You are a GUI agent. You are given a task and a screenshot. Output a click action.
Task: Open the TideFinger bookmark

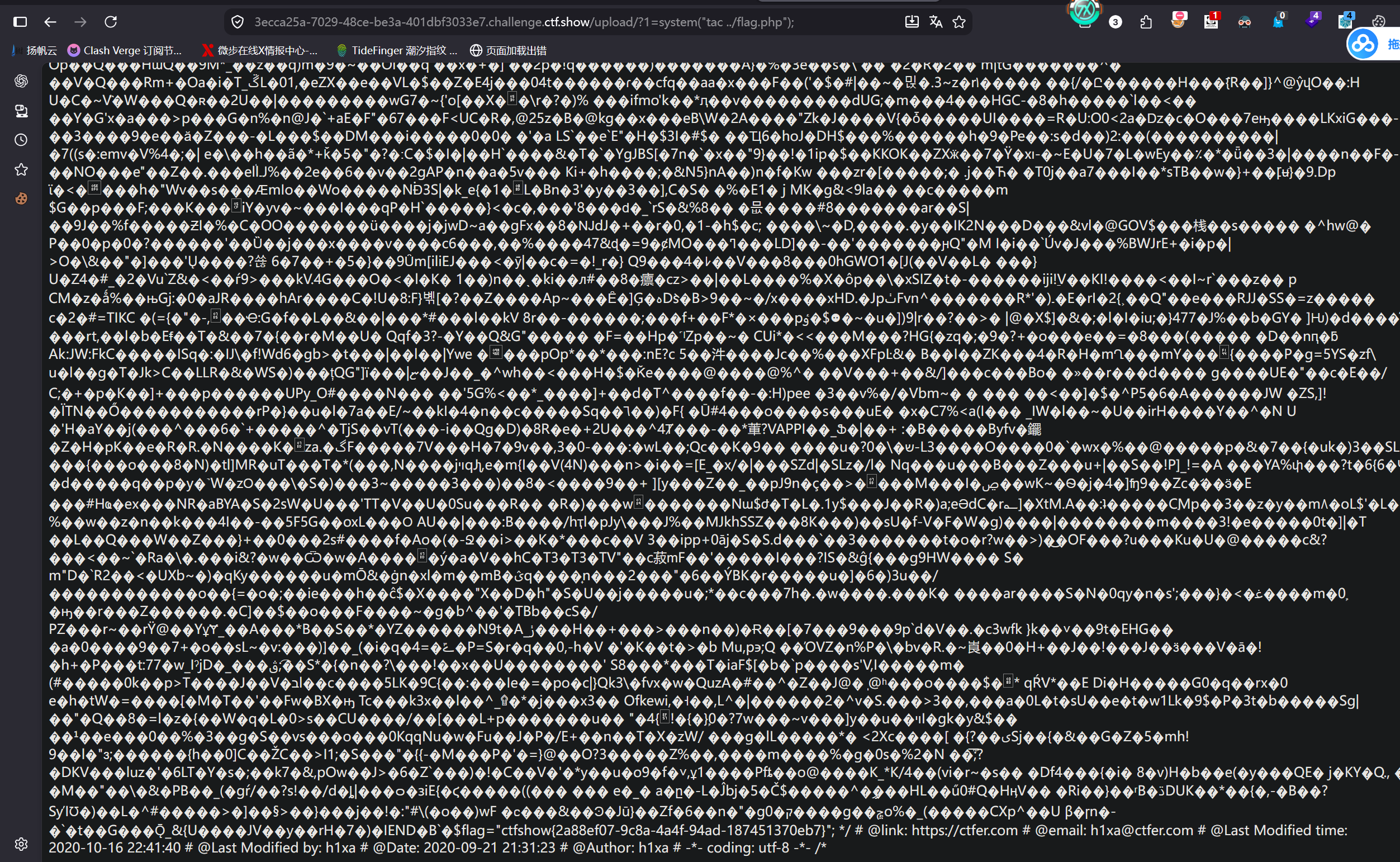[x=397, y=50]
